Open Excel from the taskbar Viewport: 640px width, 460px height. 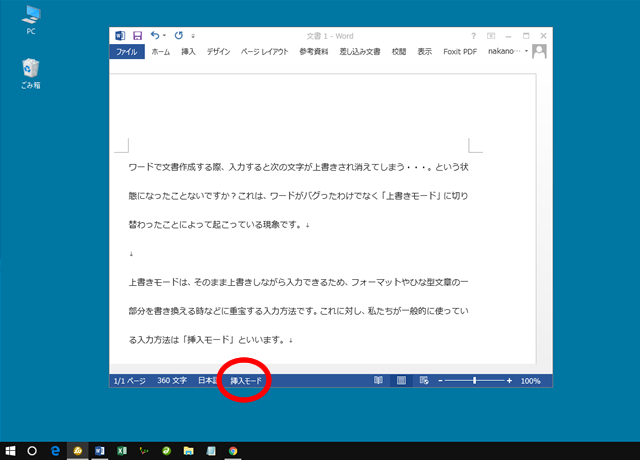pyautogui.click(x=122, y=451)
